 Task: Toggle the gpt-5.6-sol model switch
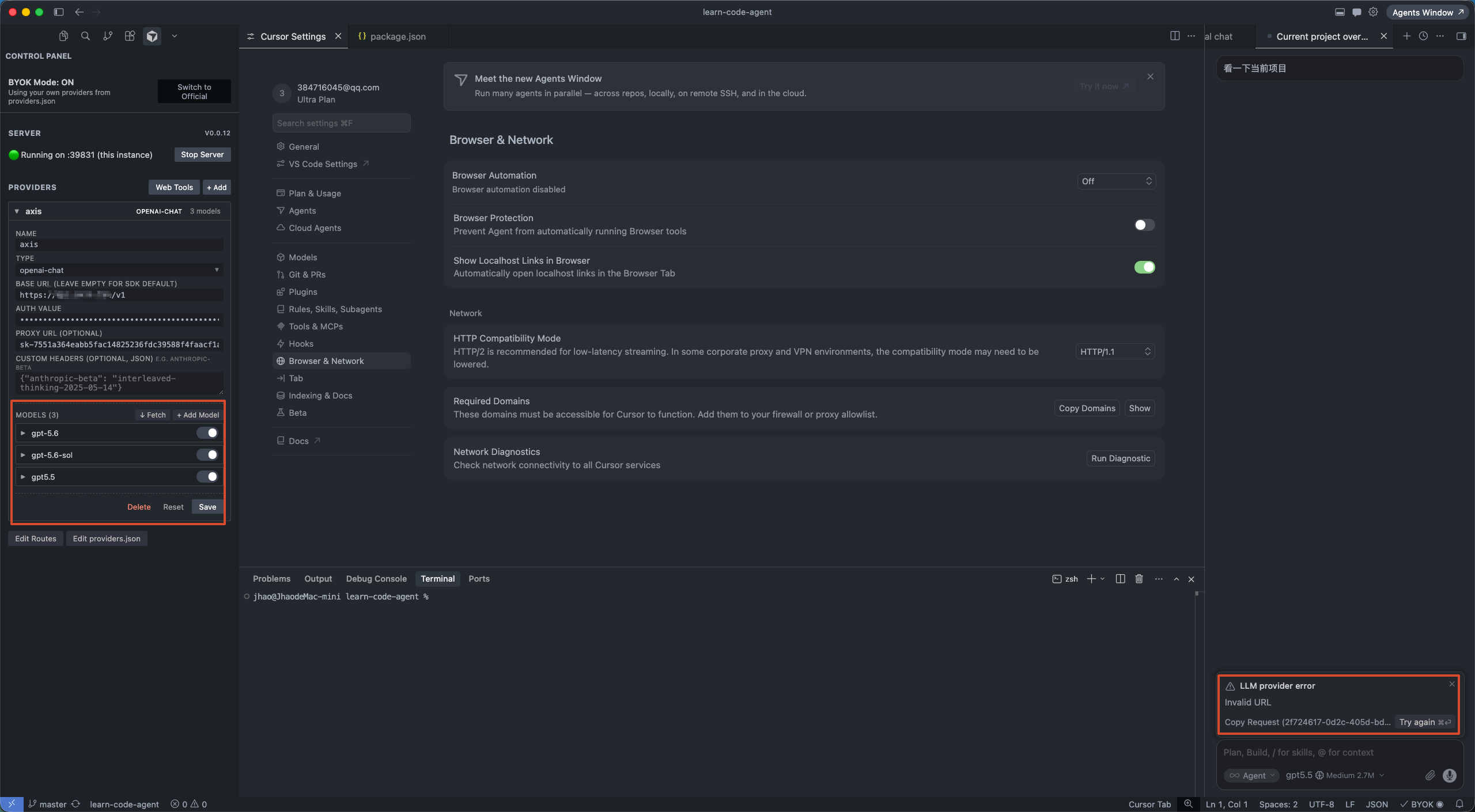click(207, 455)
